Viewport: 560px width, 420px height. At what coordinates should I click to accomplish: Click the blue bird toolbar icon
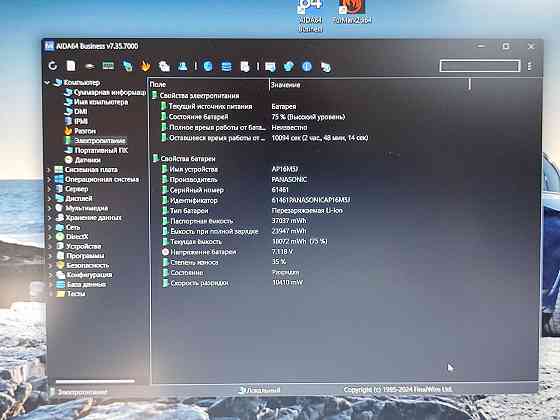click(289, 66)
